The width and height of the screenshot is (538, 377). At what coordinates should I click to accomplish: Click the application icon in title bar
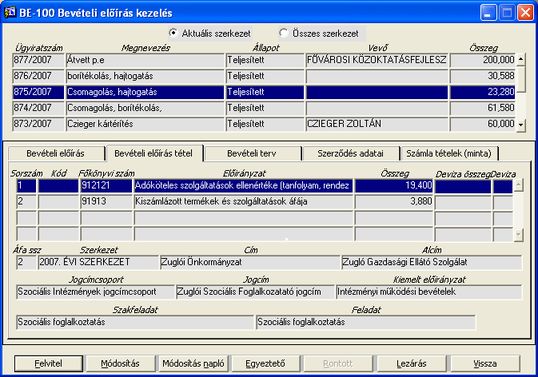click(10, 12)
